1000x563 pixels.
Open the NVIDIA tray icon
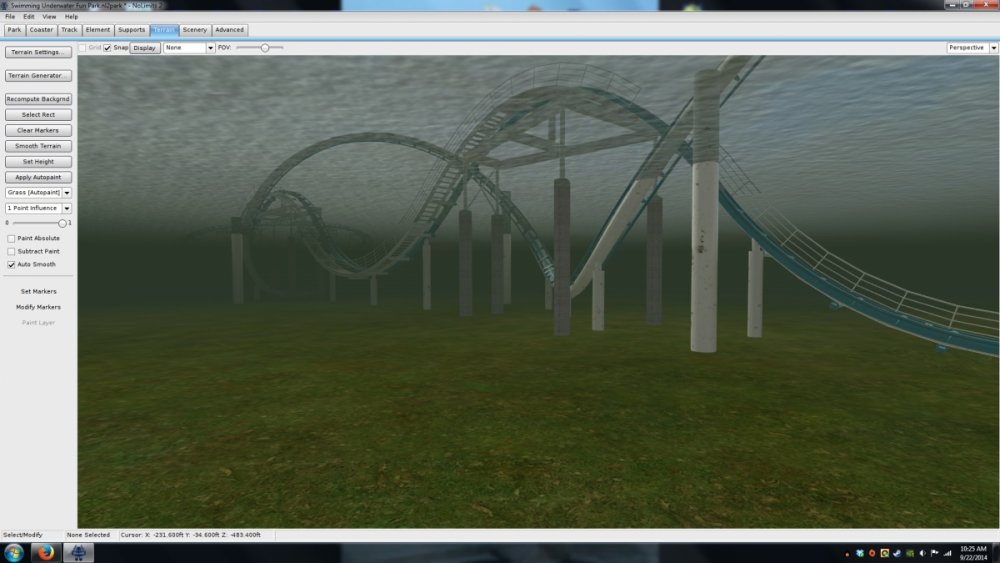pyautogui.click(x=909, y=553)
